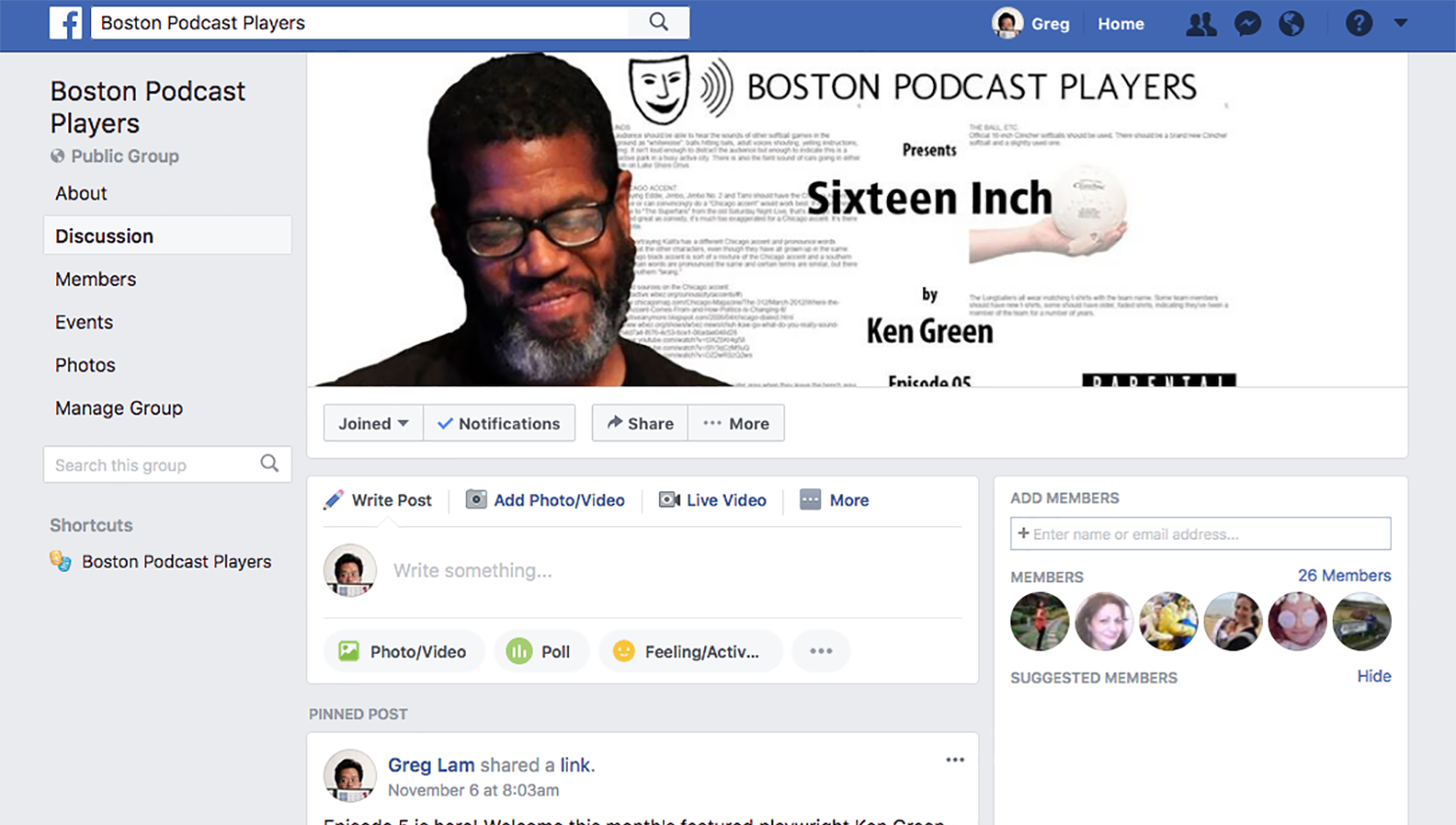Screen dimensions: 1456x825
Task: Open More in the post composer tabs
Action: tap(835, 500)
